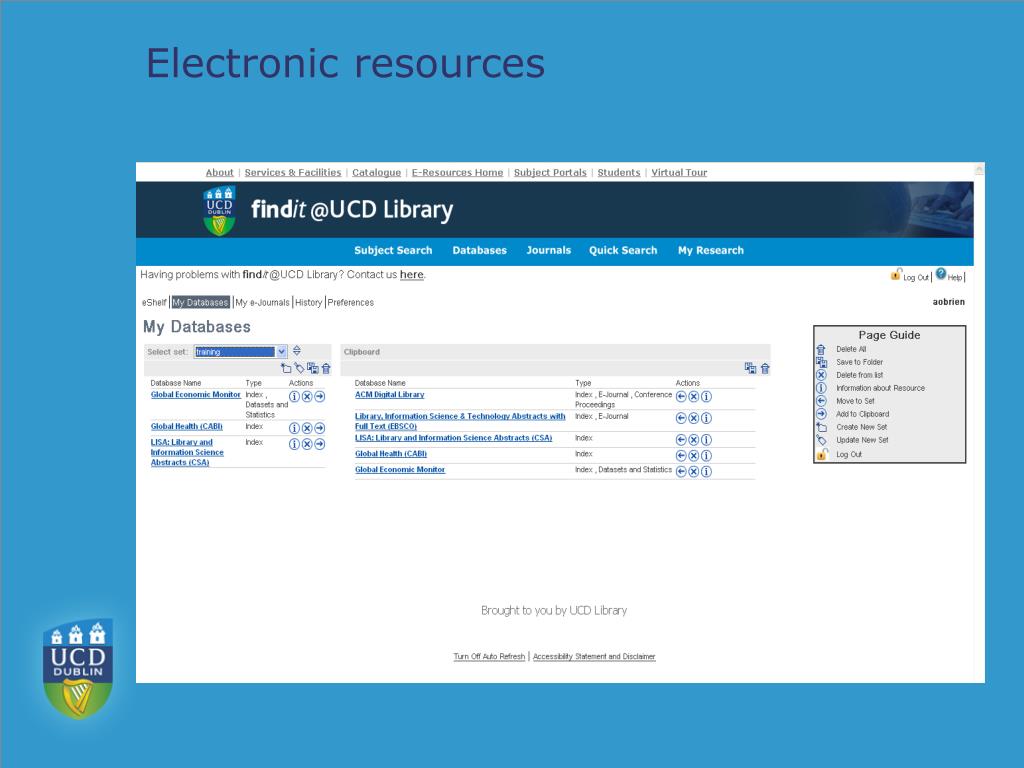Screen dimensions: 1024x768
Task: Go to the Journals menu item
Action: [549, 250]
